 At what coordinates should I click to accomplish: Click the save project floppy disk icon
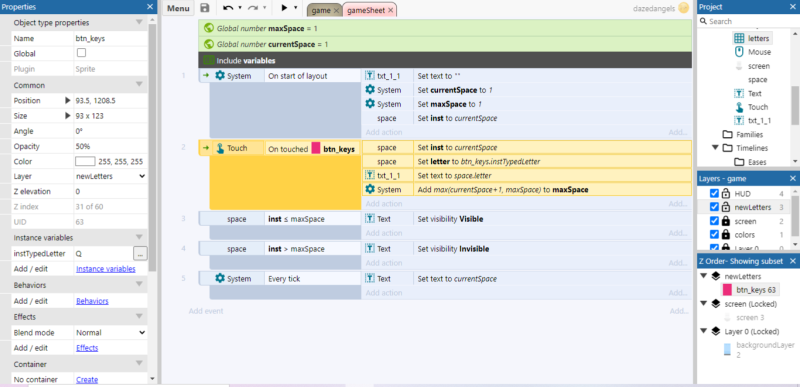click(205, 8)
